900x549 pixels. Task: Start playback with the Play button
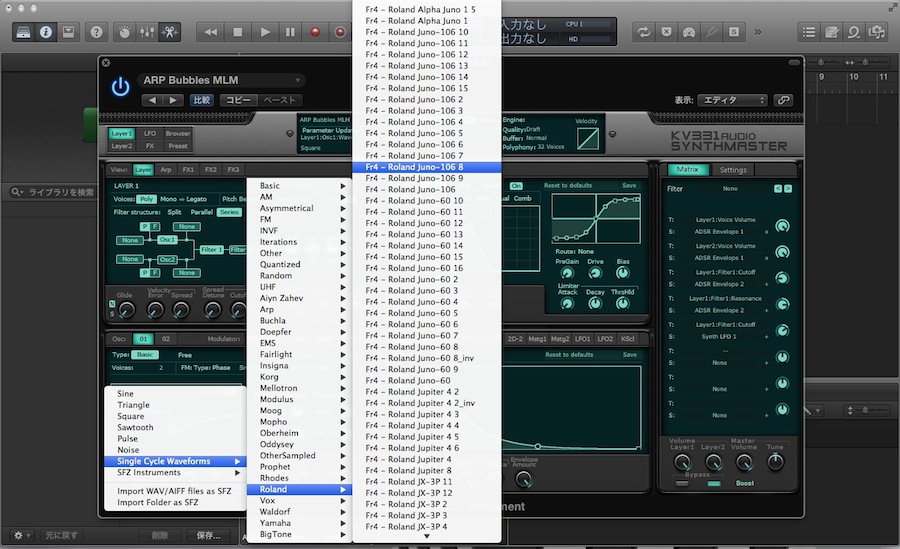tap(265, 32)
